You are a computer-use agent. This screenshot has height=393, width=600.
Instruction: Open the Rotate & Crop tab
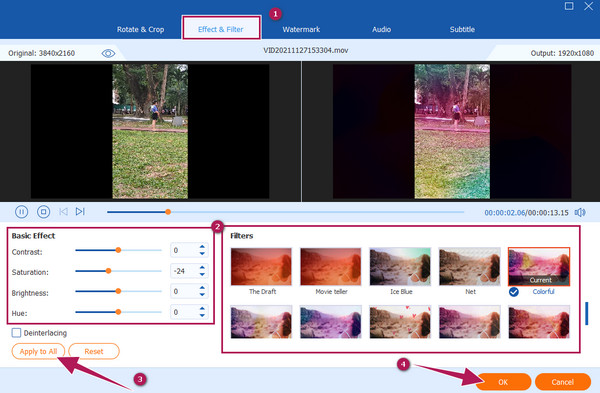tap(140, 29)
